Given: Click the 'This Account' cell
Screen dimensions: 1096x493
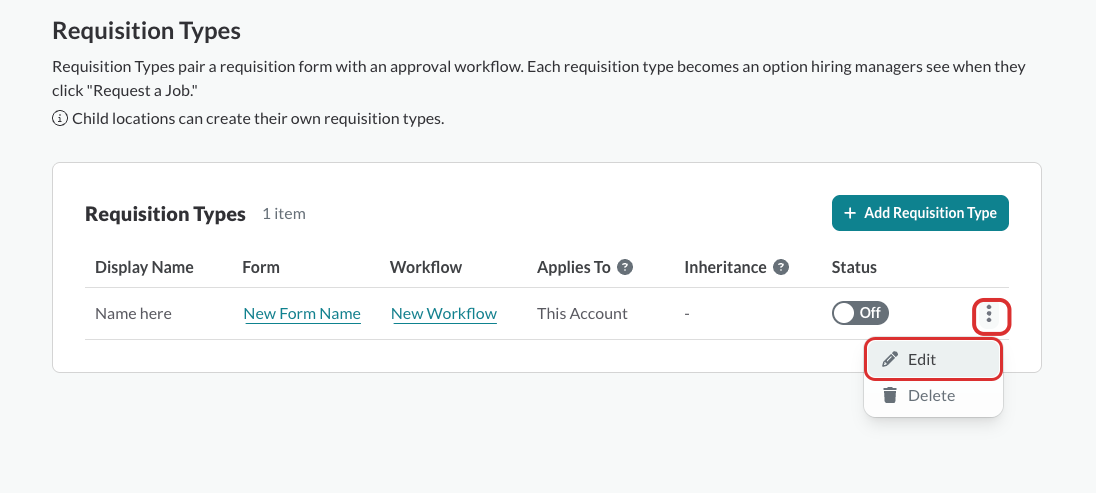Looking at the screenshot, I should (582, 314).
